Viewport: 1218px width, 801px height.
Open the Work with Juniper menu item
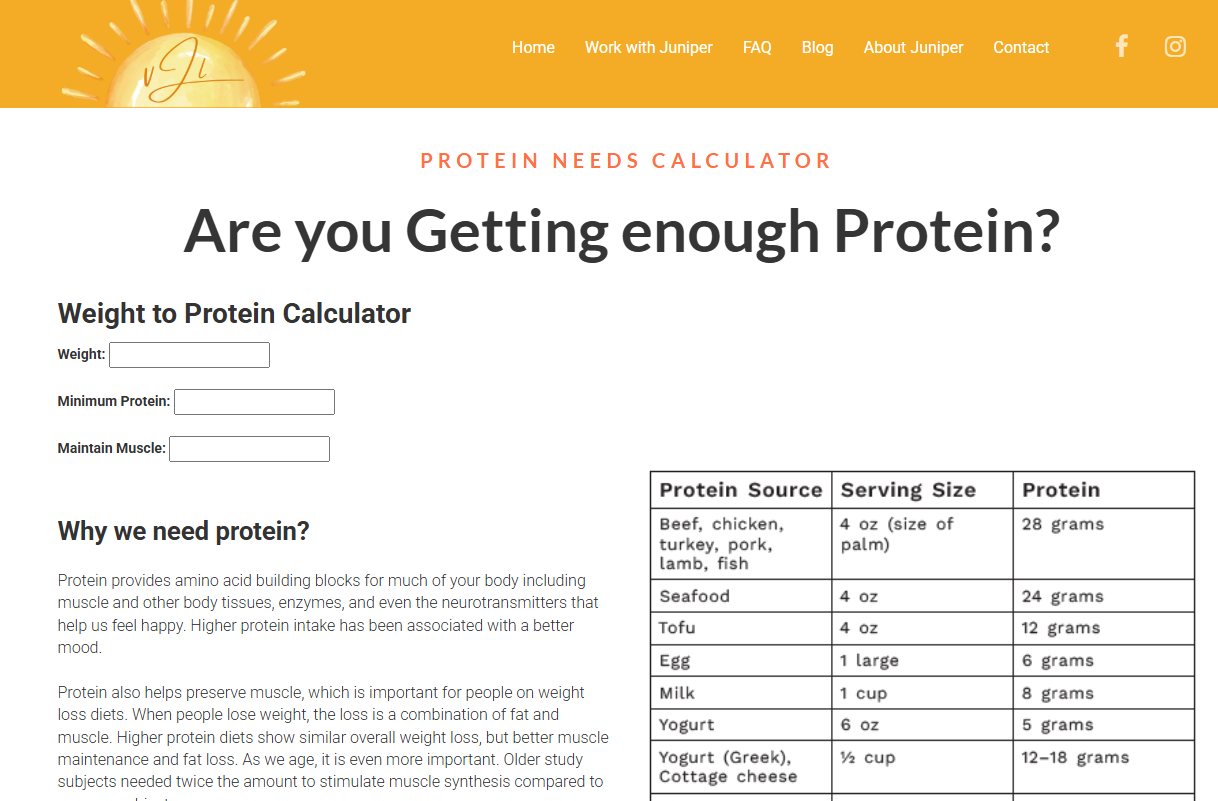(x=648, y=47)
